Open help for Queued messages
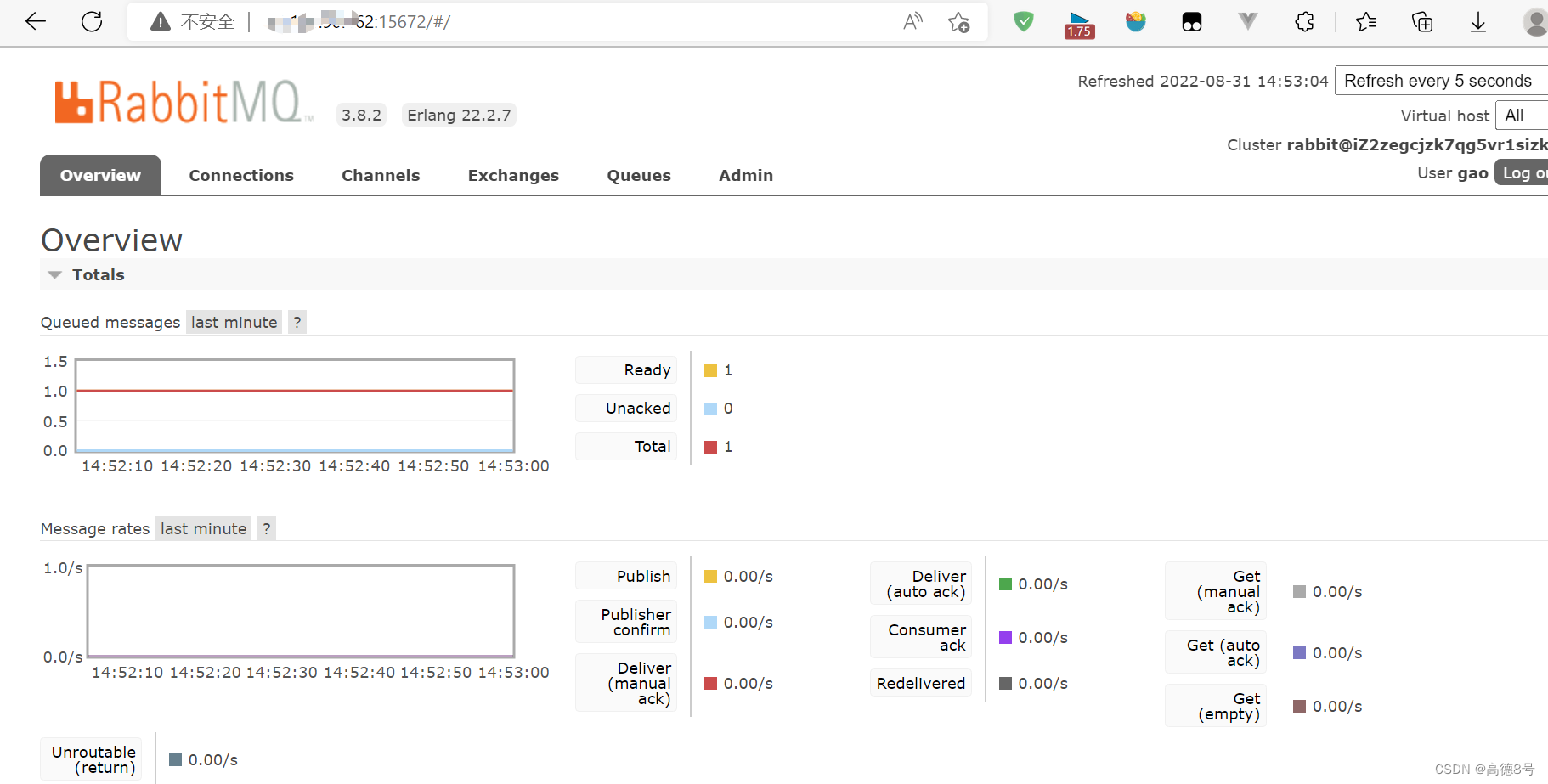The height and width of the screenshot is (784, 1548). click(x=297, y=322)
